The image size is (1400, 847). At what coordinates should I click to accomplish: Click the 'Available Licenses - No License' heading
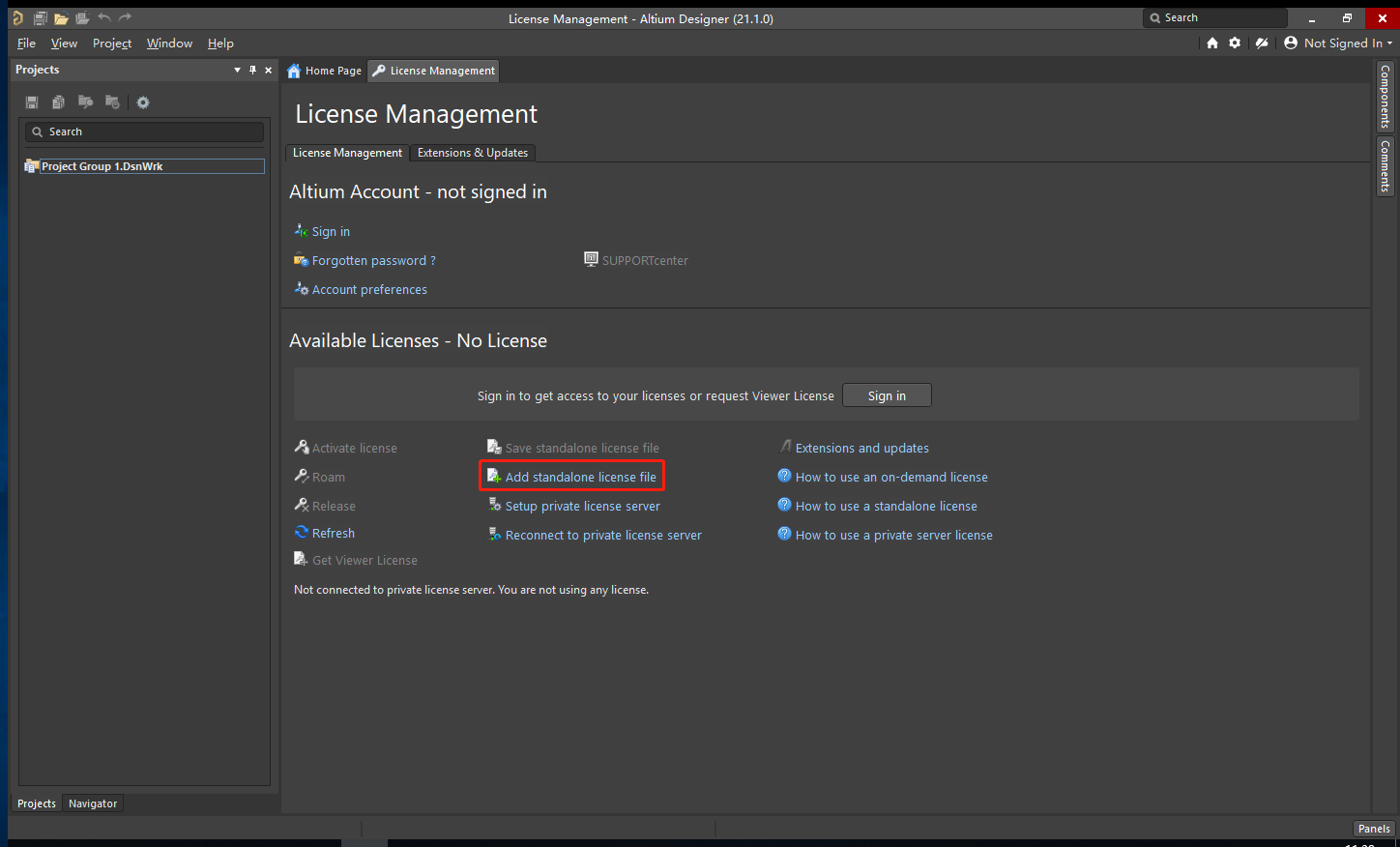pyautogui.click(x=418, y=340)
